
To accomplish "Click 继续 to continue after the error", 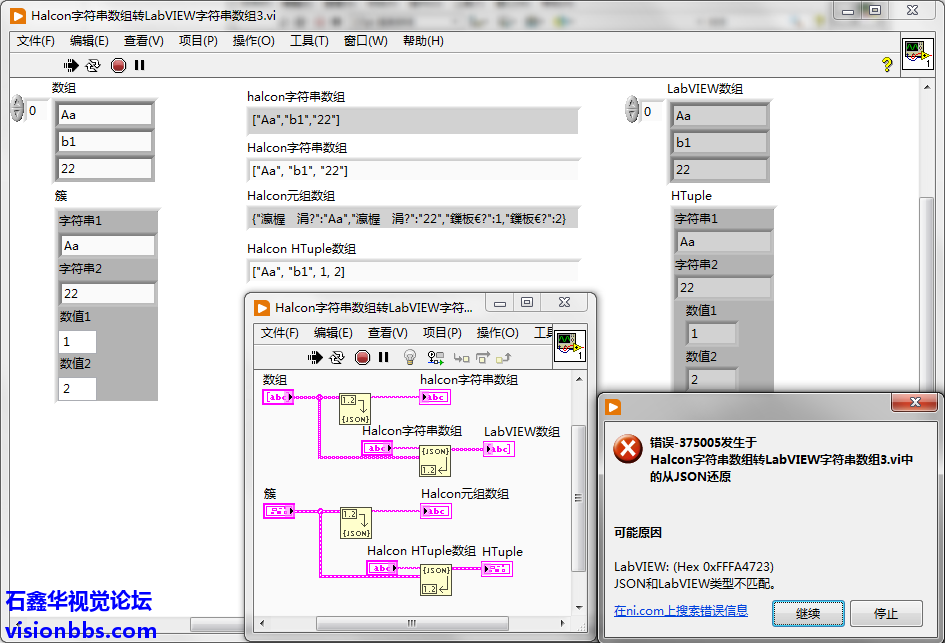I will 808,613.
